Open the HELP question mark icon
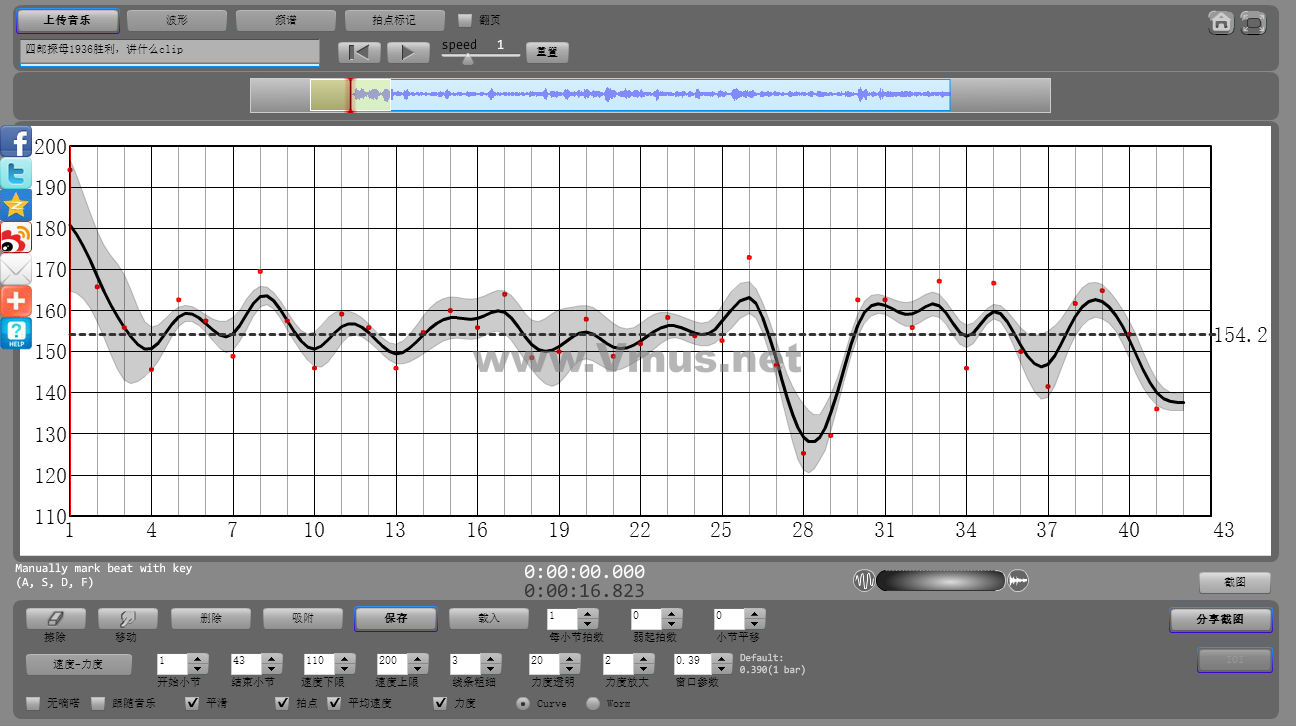The width and height of the screenshot is (1296, 726). (x=16, y=333)
